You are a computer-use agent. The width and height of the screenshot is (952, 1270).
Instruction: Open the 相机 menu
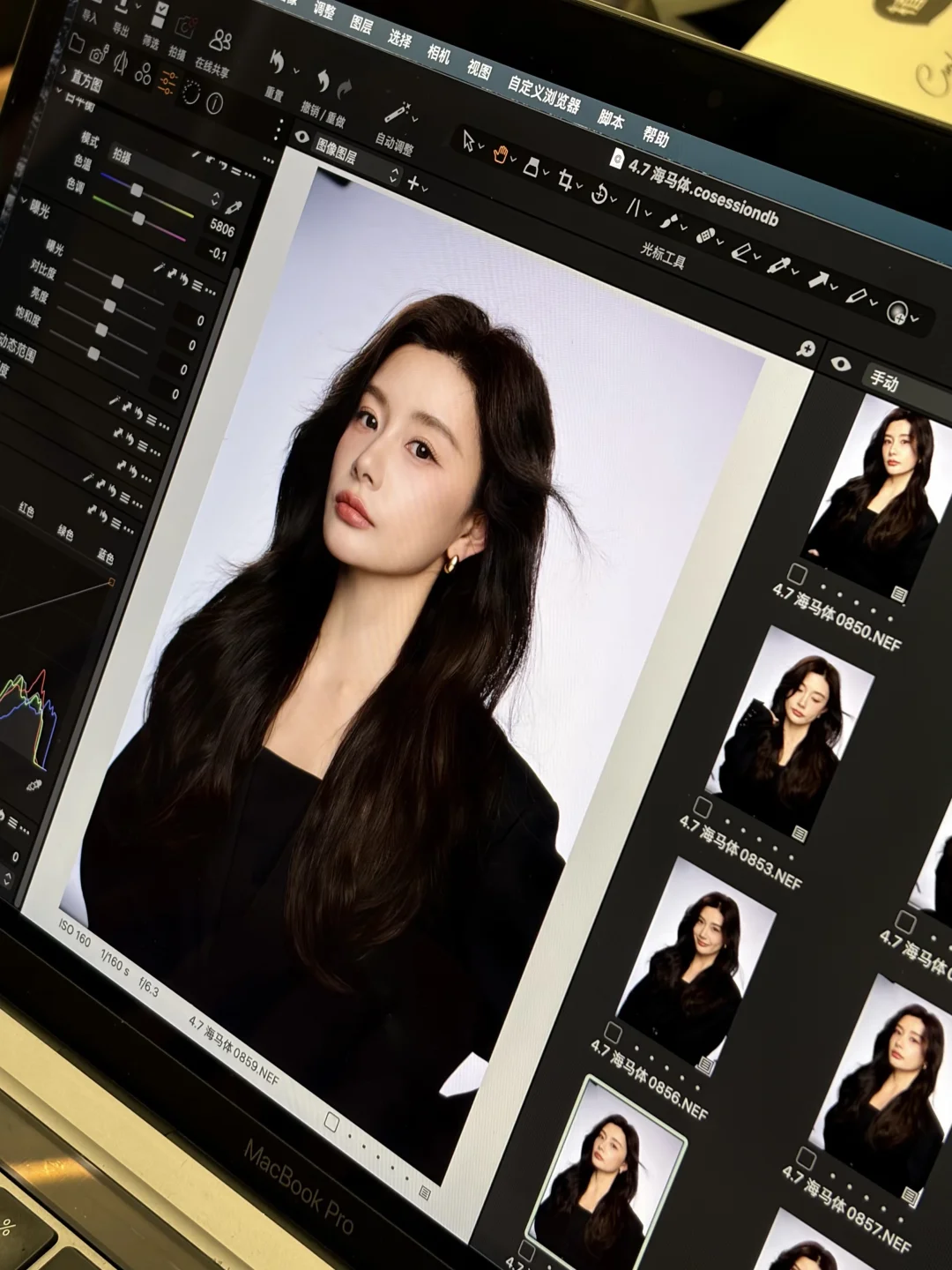tap(438, 53)
